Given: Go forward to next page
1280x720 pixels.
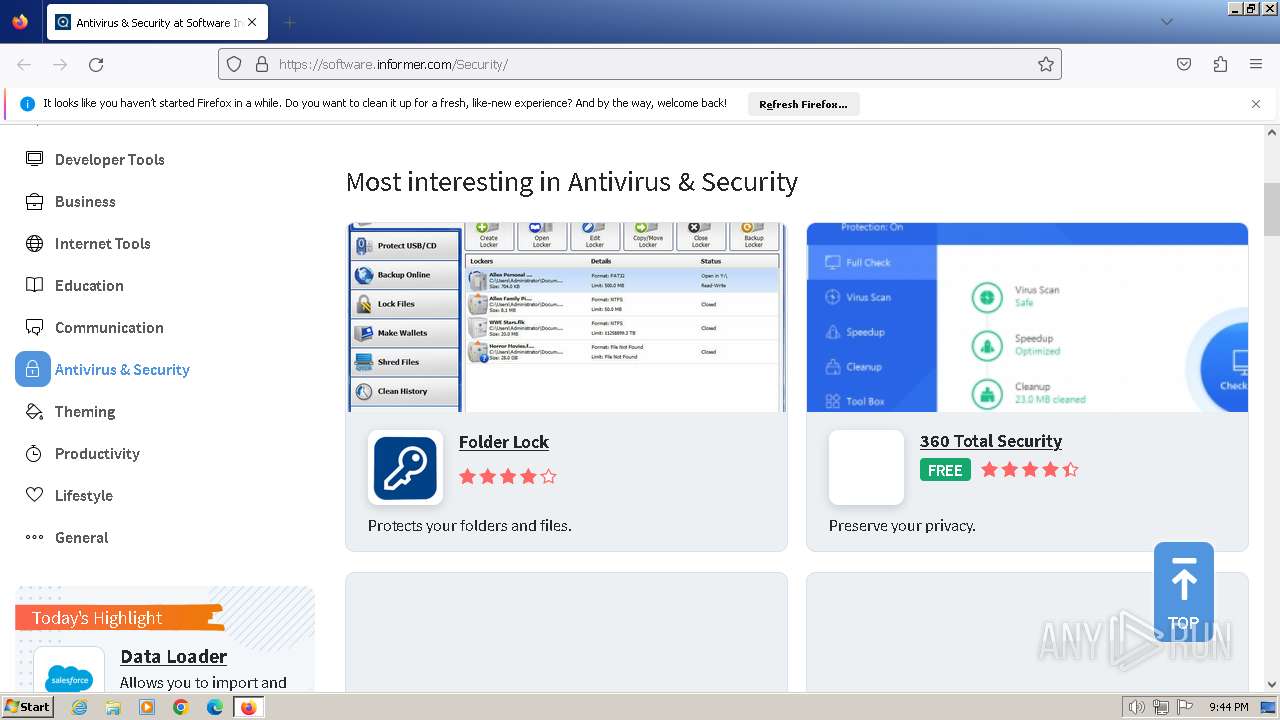Looking at the screenshot, I should pos(60,64).
